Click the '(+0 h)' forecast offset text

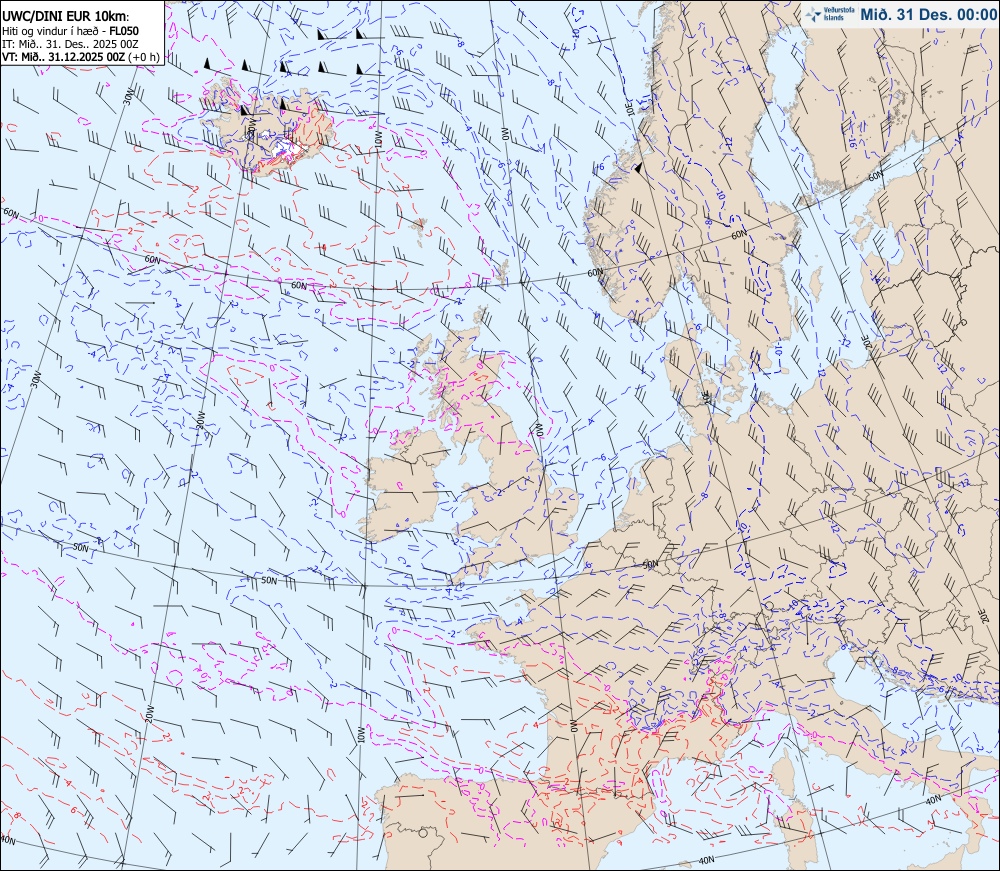click(144, 57)
